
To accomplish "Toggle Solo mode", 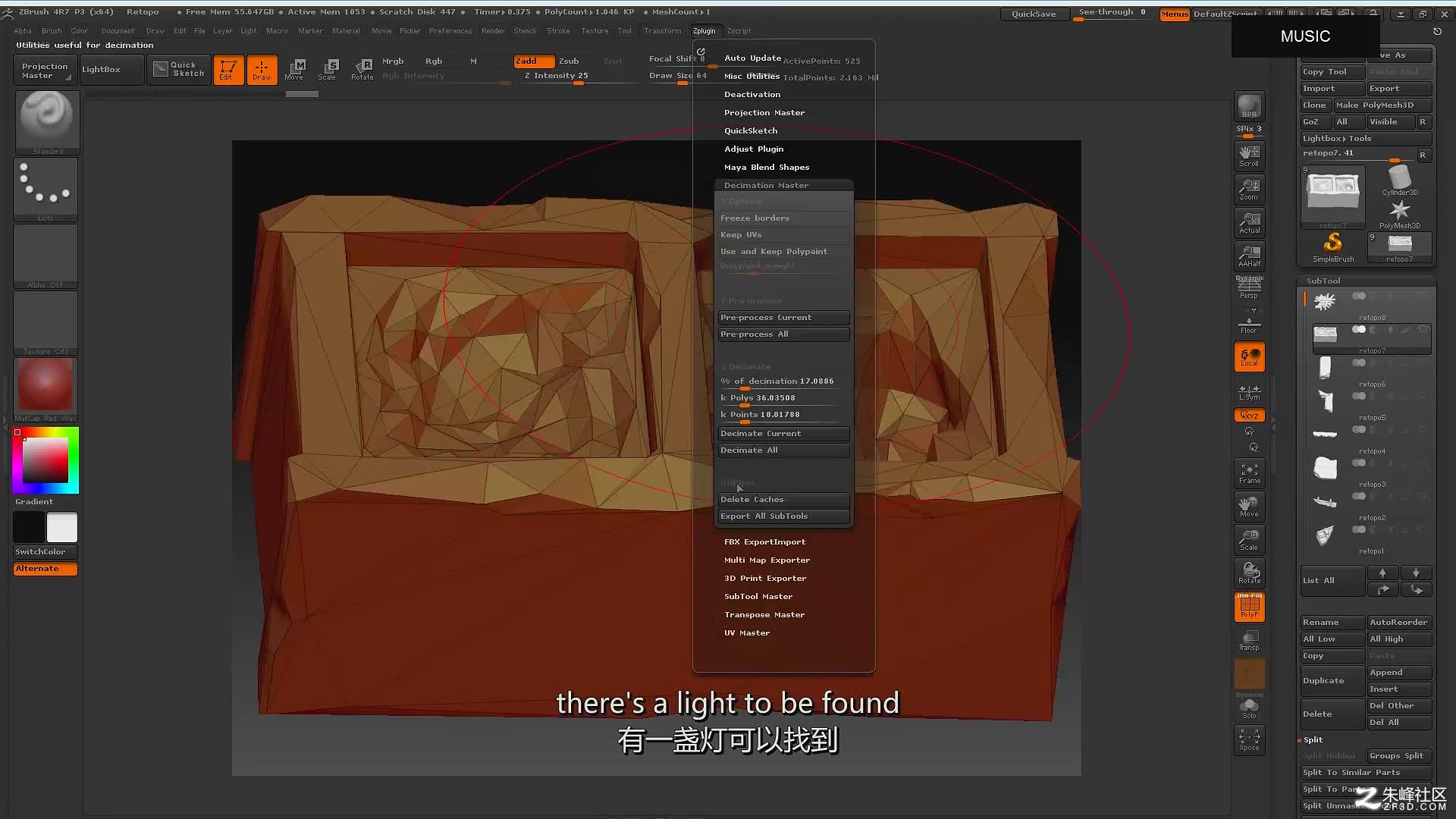I will pos(1249,708).
